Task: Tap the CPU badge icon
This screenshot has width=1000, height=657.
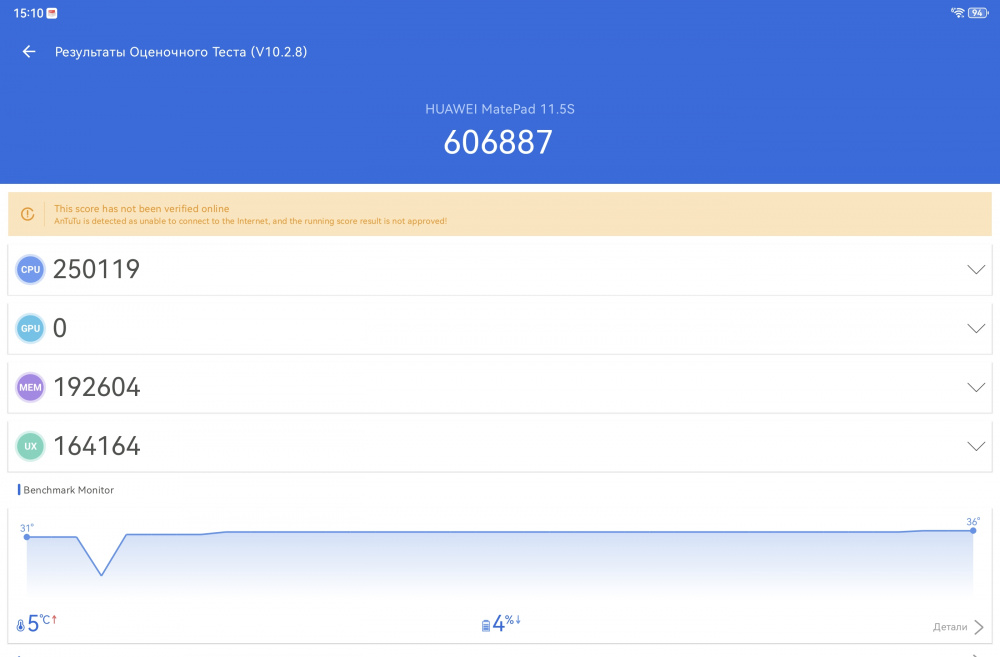Action: point(30,269)
